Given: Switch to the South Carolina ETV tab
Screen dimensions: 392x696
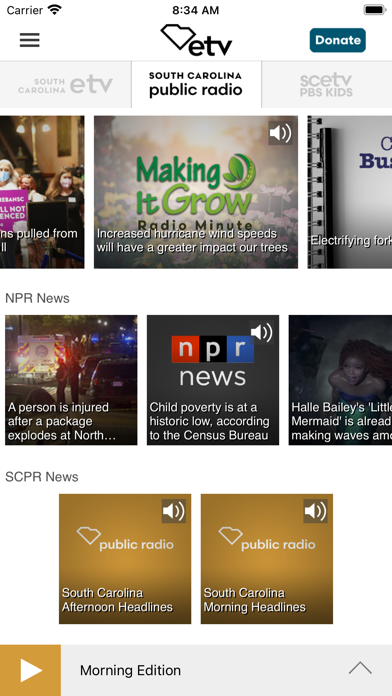Looking at the screenshot, I should coord(66,84).
